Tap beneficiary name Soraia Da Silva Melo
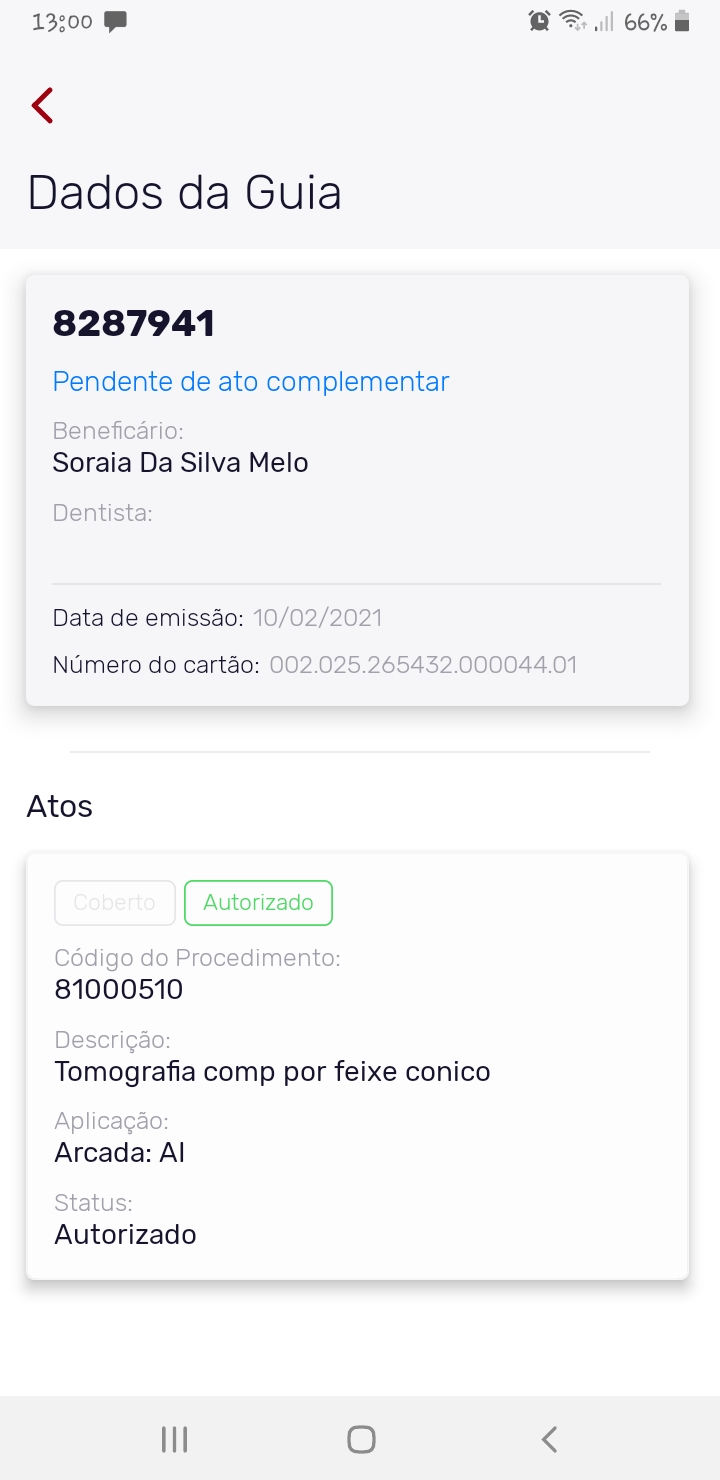This screenshot has width=720, height=1480. 180,463
